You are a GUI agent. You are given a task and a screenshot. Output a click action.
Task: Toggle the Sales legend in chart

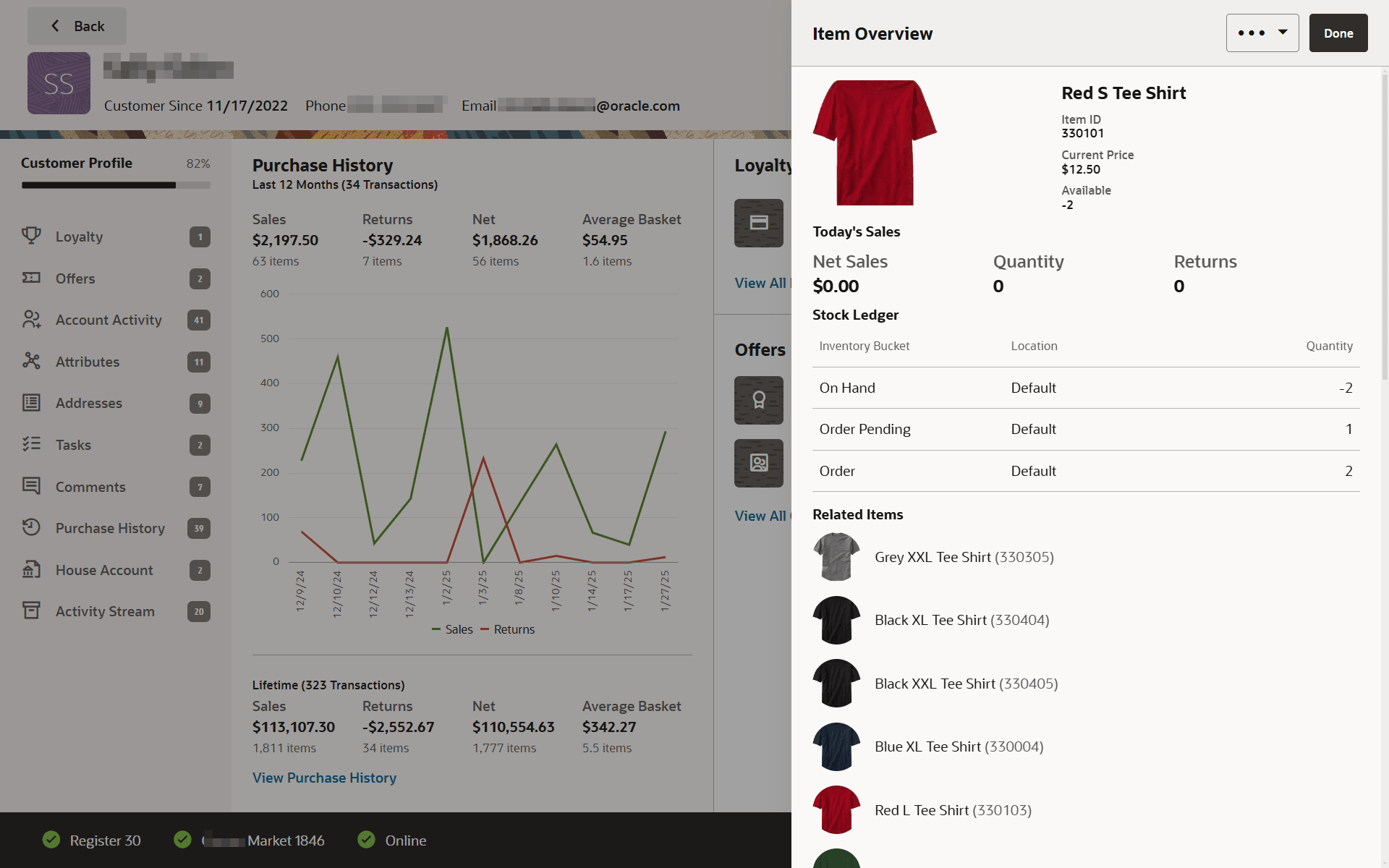tap(452, 629)
